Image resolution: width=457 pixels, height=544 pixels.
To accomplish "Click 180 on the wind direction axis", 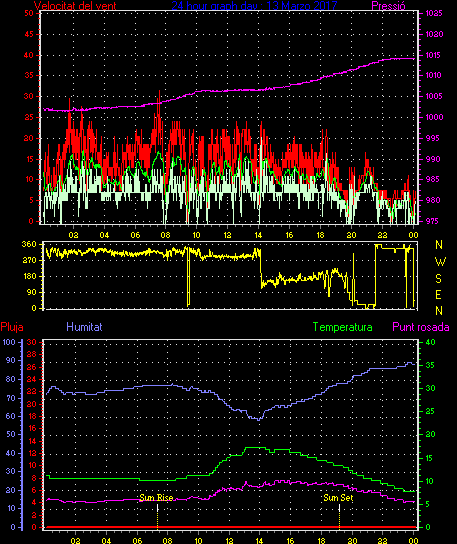I will (29, 277).
